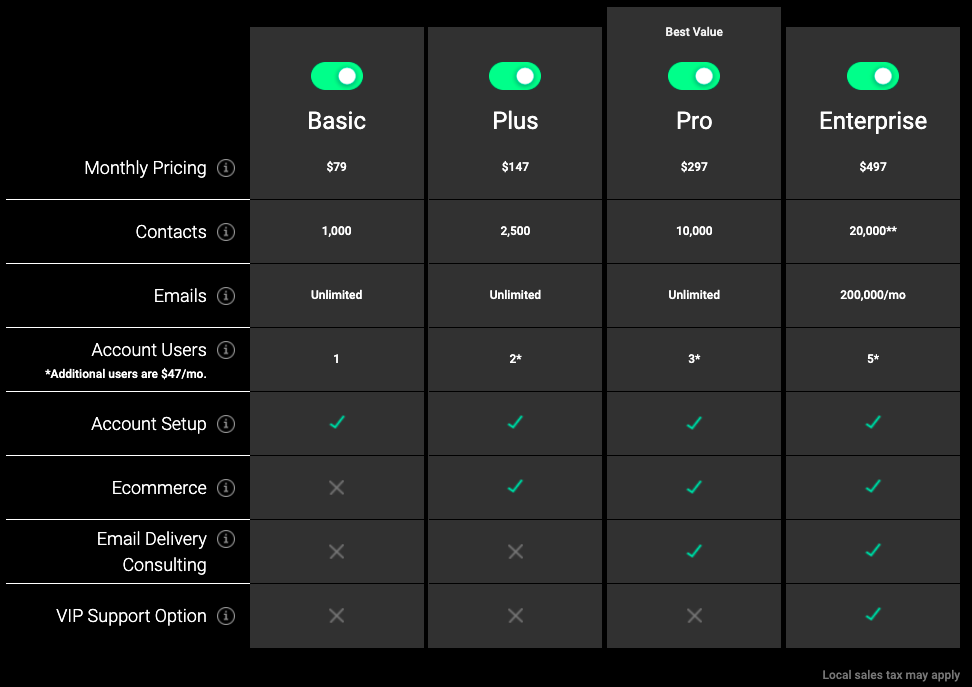Image resolution: width=972 pixels, height=687 pixels.
Task: Switch off the Pro plan toggle
Action: point(694,76)
